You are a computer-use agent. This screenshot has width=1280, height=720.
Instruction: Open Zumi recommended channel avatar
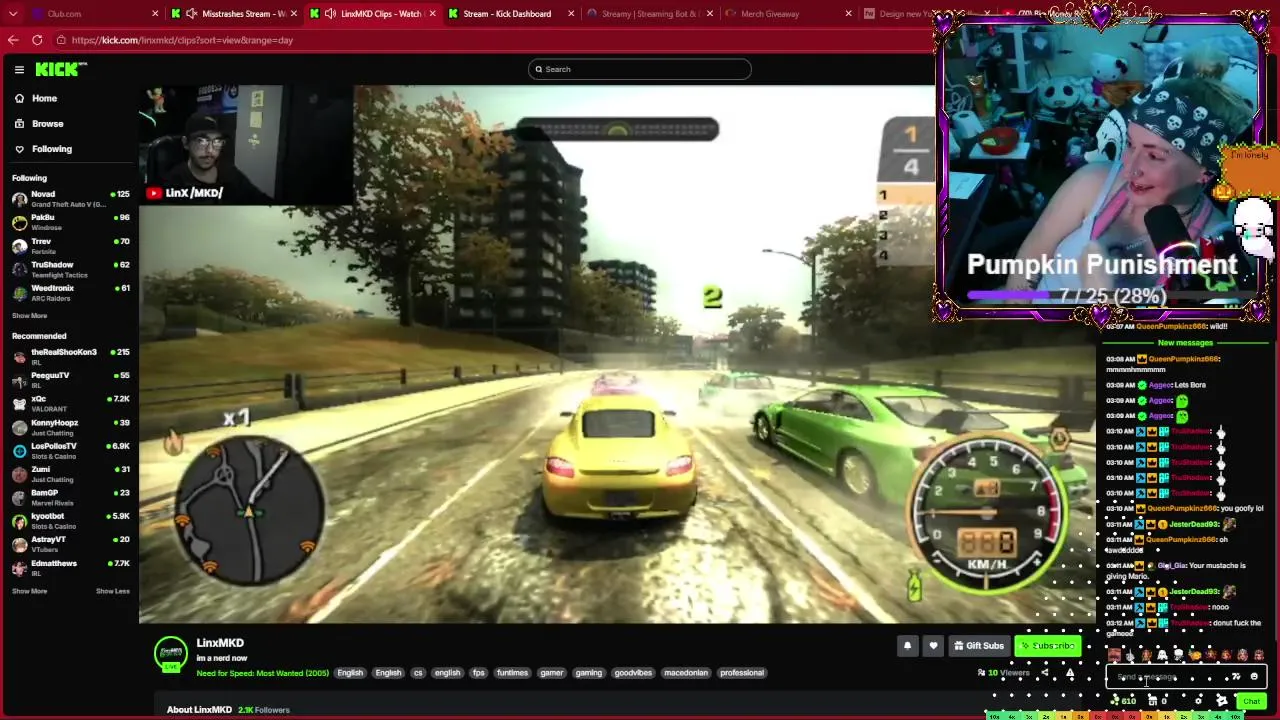[x=19, y=474]
